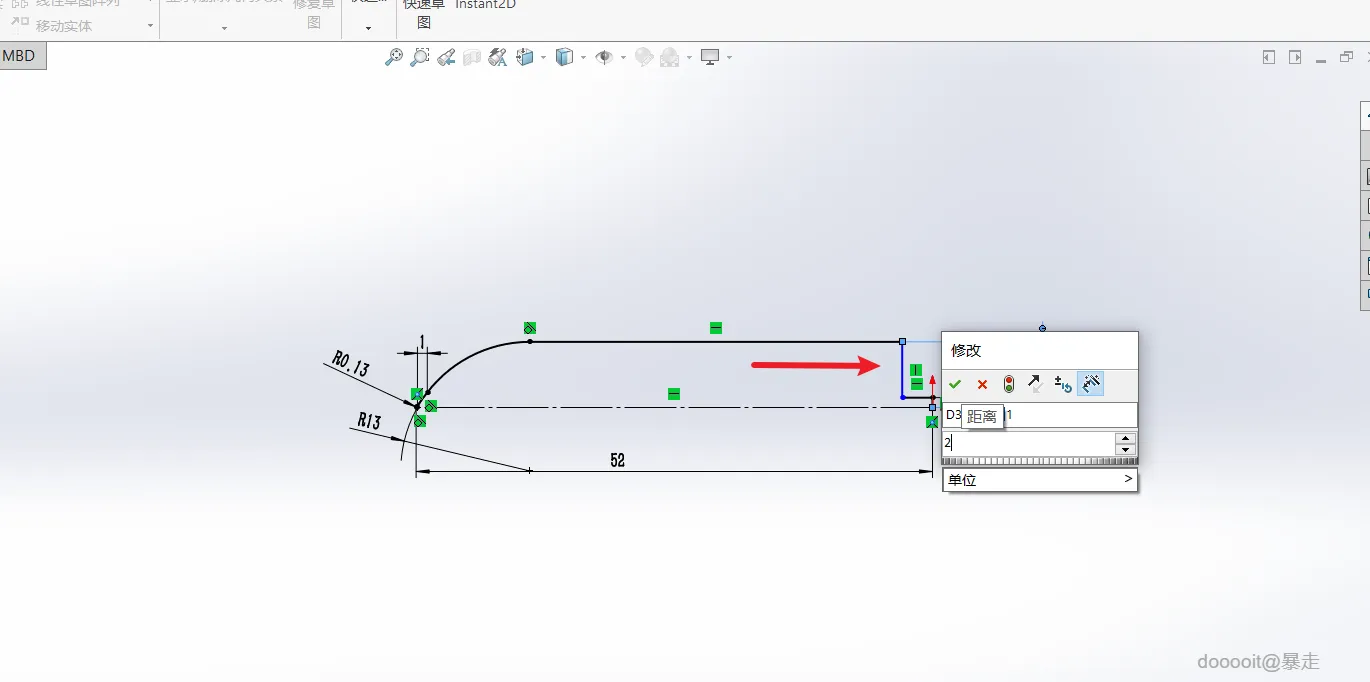
Task: Click the Edit Appearance sphere icon
Action: click(x=643, y=57)
